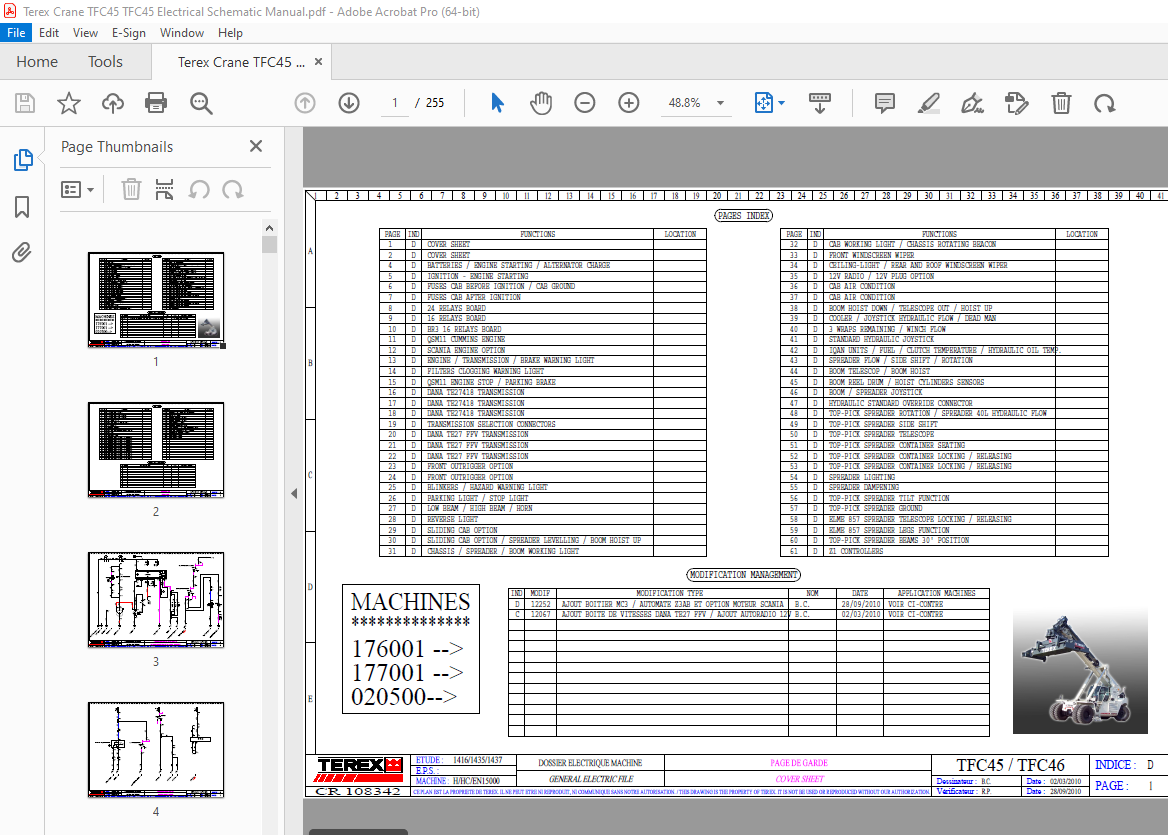Screen dimensions: 1168x835
Task: Select page 4 thumbnail
Action: (156, 749)
